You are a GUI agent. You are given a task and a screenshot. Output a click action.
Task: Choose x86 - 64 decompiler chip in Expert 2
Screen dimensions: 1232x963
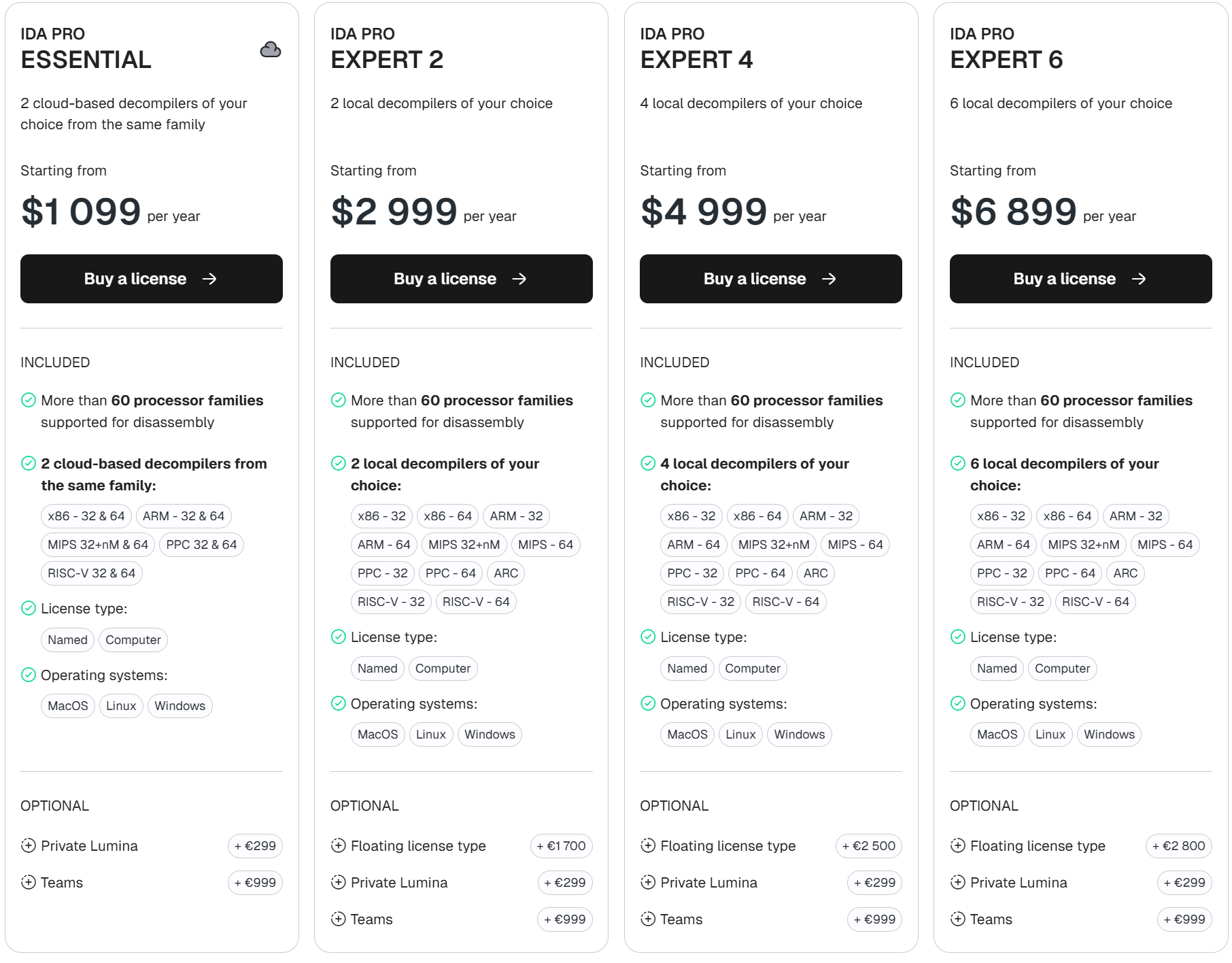(x=447, y=516)
